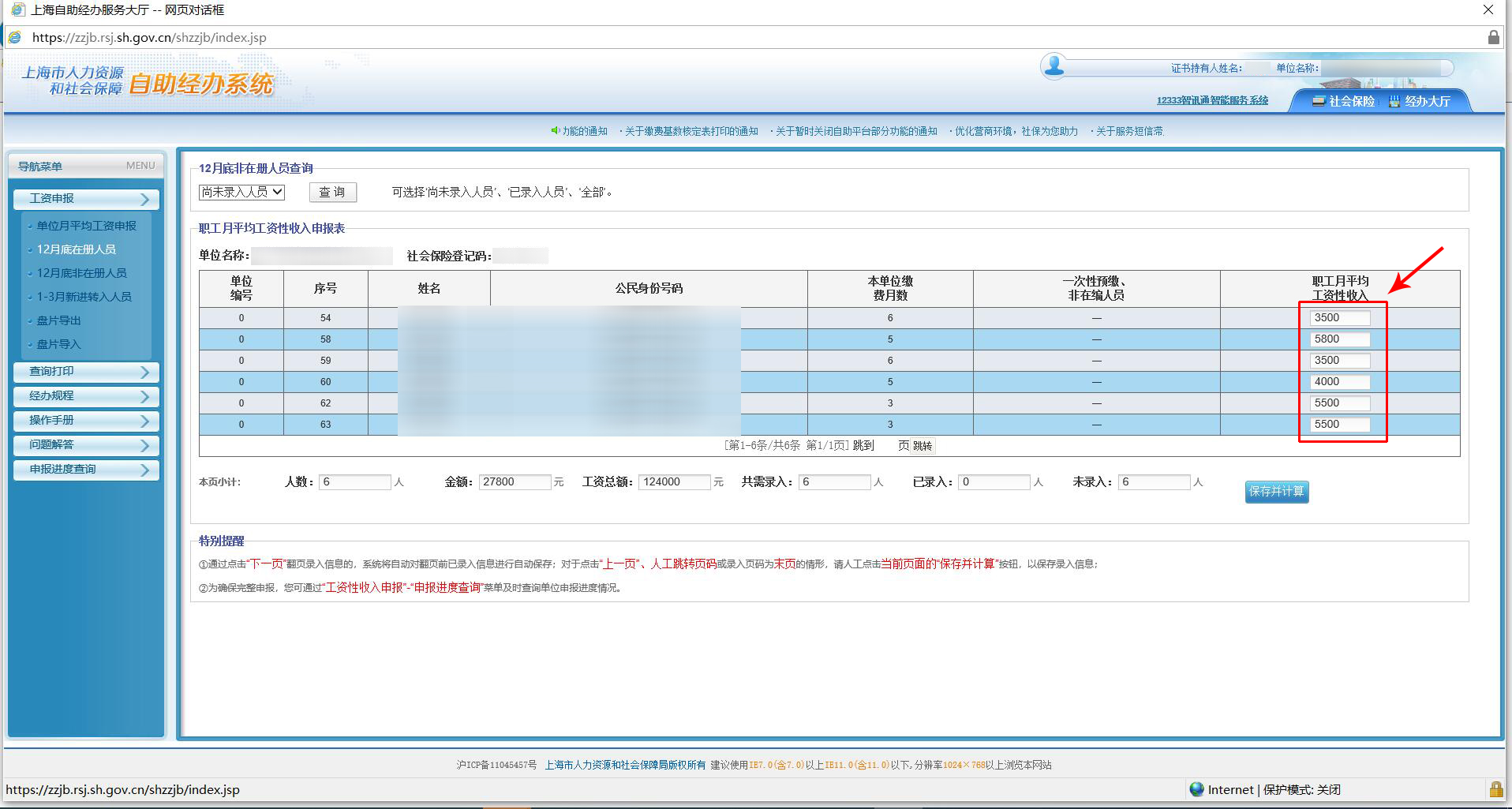The width and height of the screenshot is (1512, 809).
Task: Click the address bar URL
Action: click(149, 37)
